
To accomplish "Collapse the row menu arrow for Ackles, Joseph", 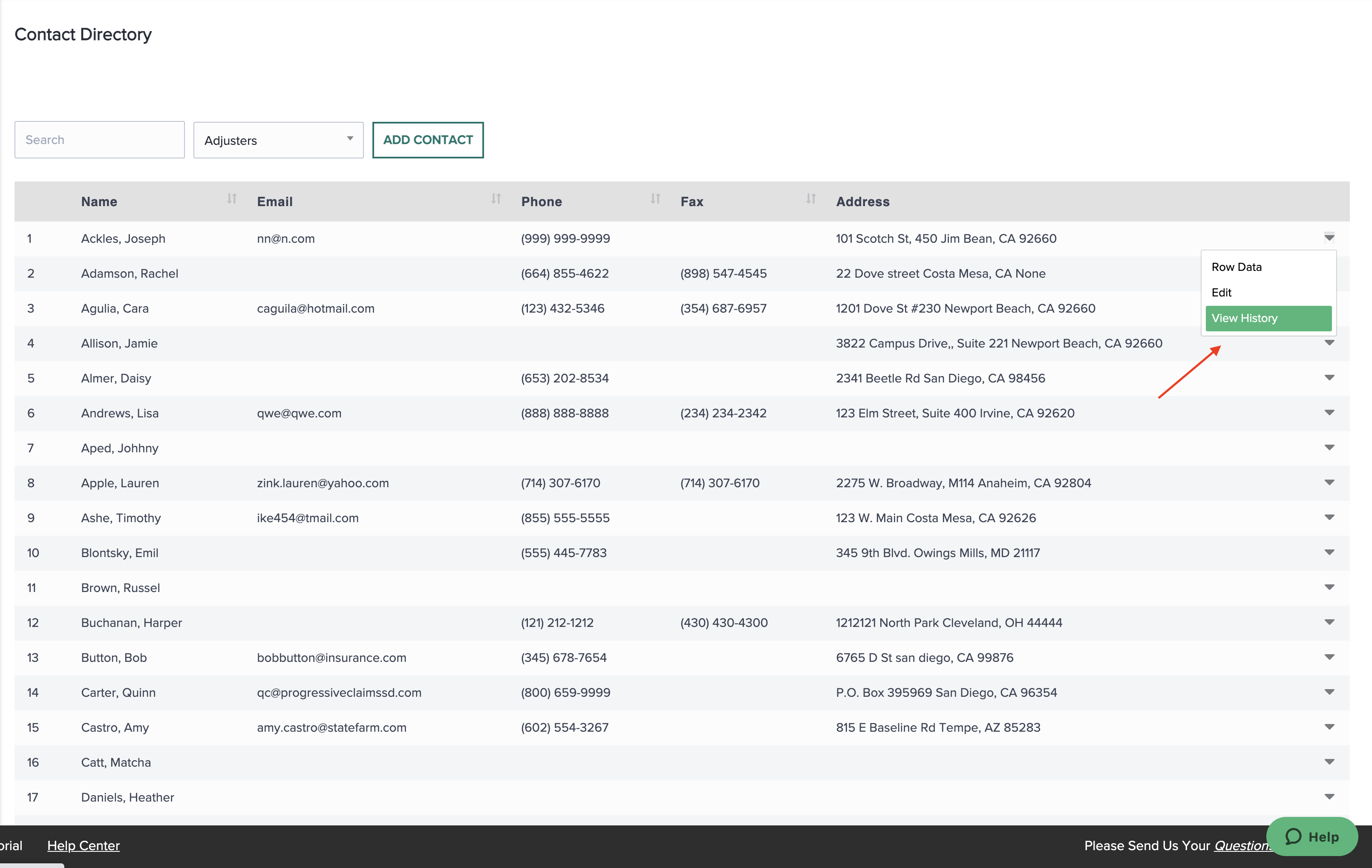I will click(x=1329, y=238).
